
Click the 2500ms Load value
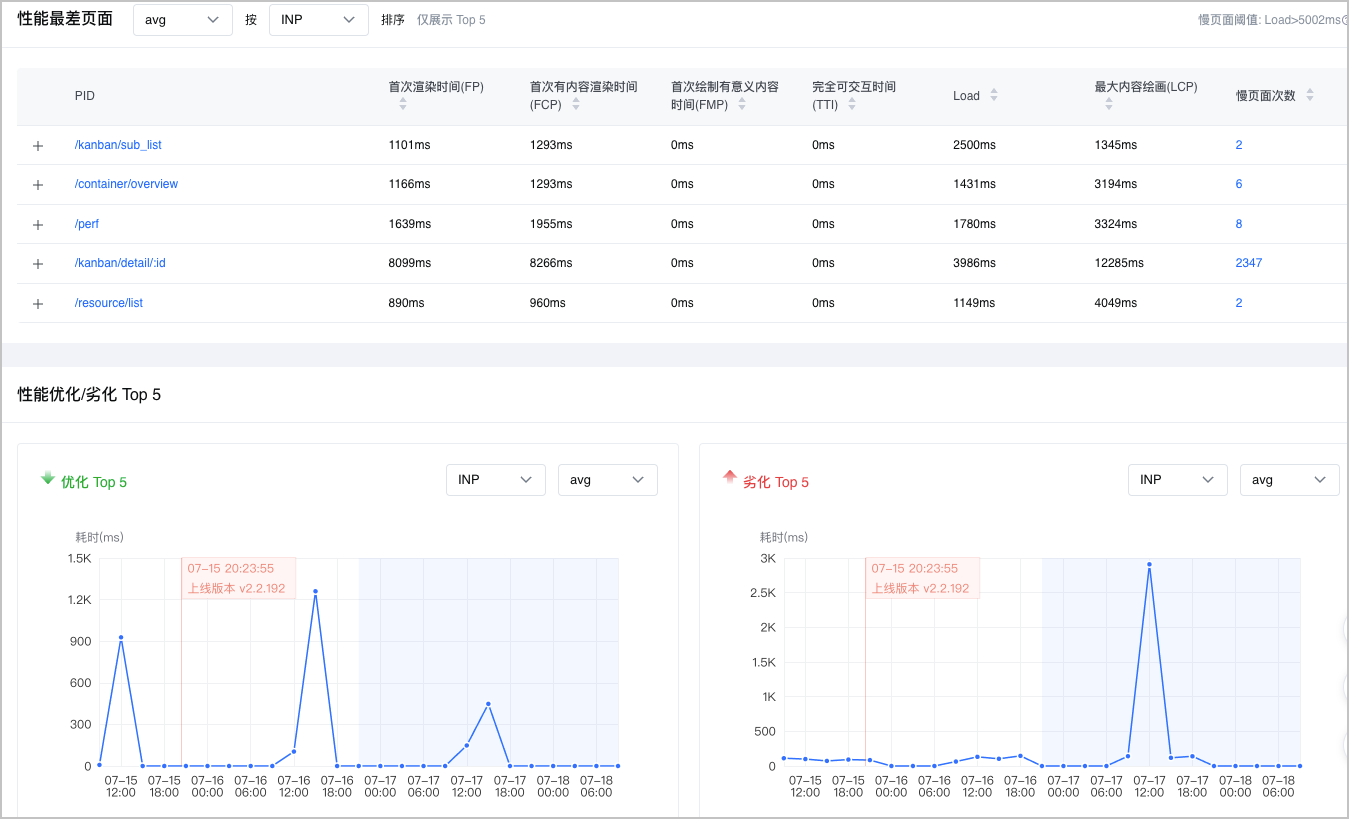click(x=975, y=145)
